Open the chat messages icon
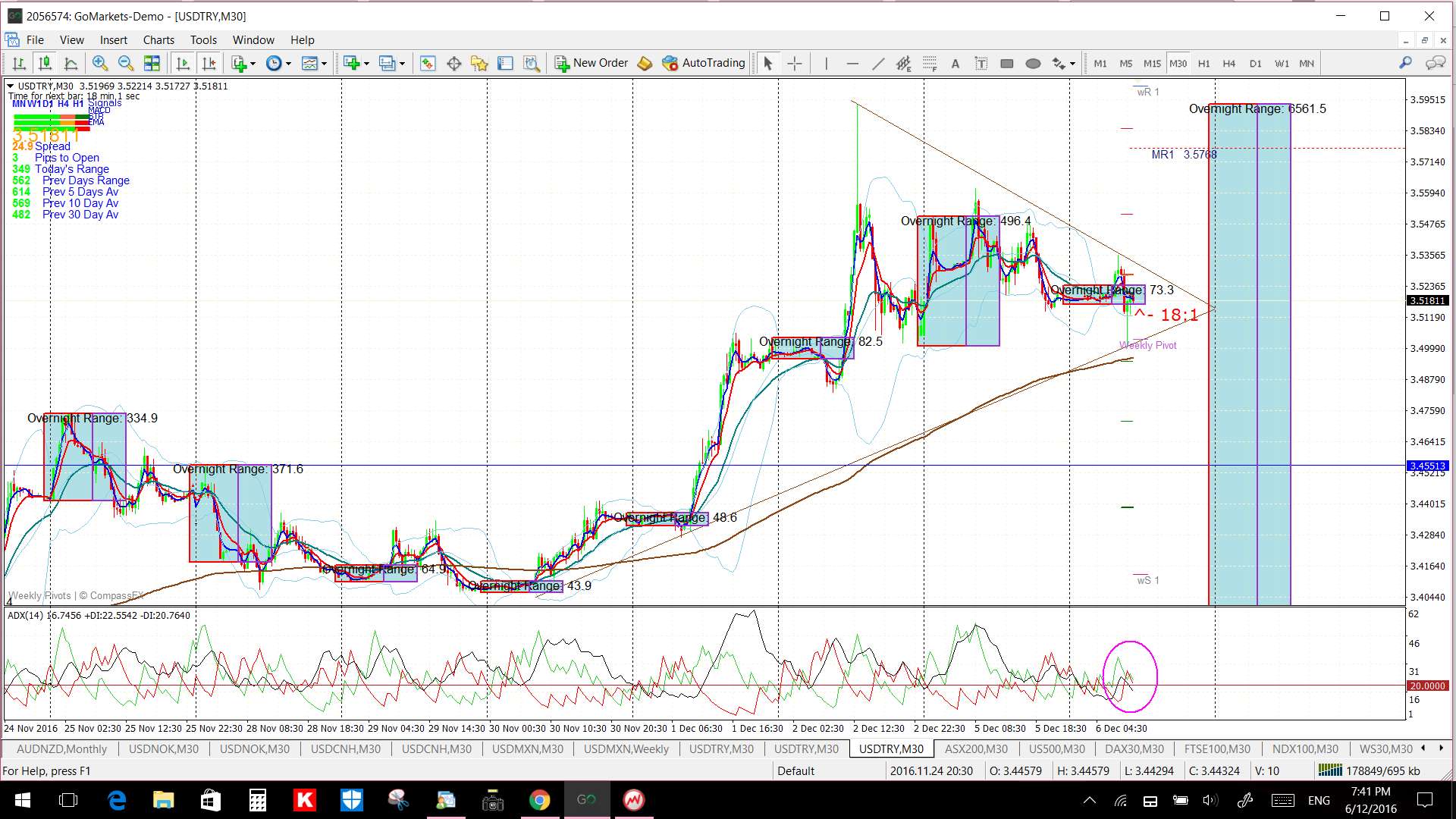1456x819 pixels. [x=1435, y=63]
